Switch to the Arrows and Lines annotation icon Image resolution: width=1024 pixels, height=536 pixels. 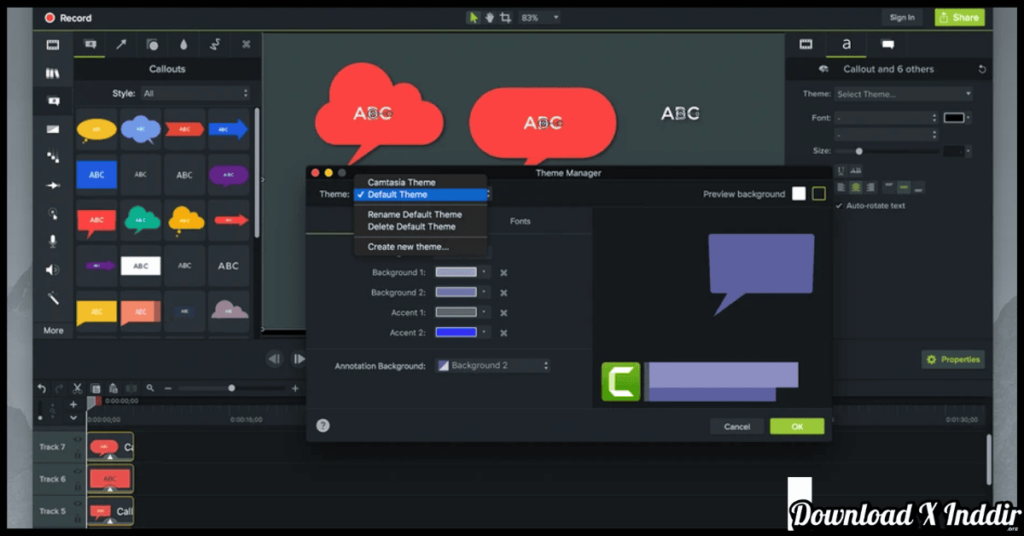click(121, 44)
